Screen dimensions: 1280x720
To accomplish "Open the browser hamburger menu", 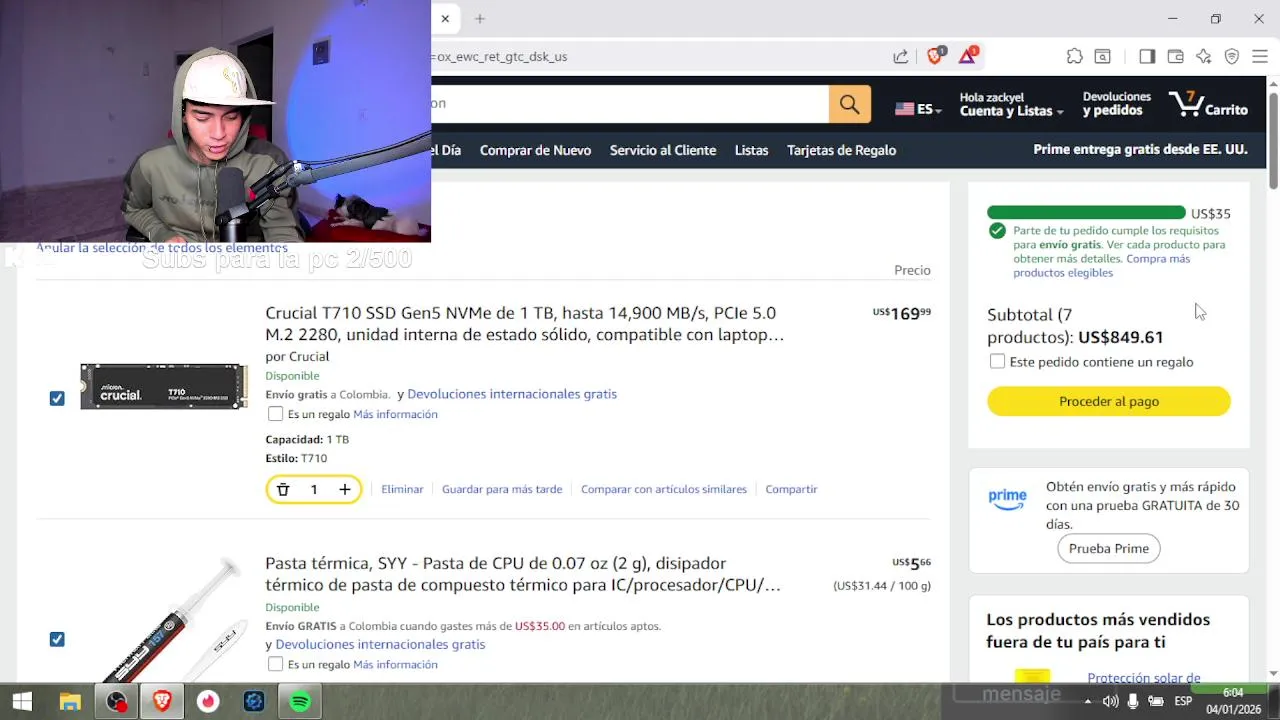I will (x=1259, y=56).
